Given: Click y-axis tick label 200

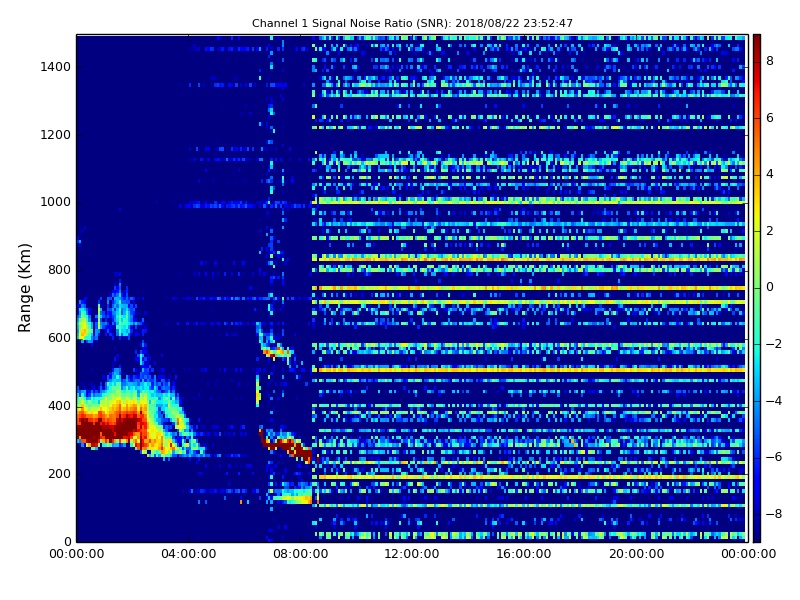Looking at the screenshot, I should 59,473.
